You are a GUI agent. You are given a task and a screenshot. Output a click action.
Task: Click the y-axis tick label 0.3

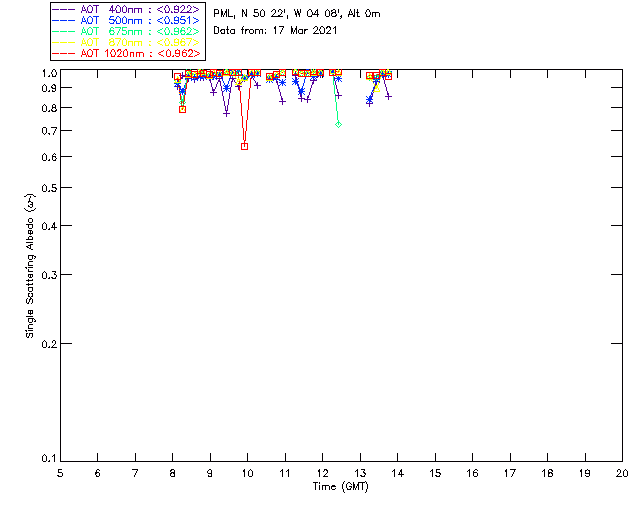49,275
